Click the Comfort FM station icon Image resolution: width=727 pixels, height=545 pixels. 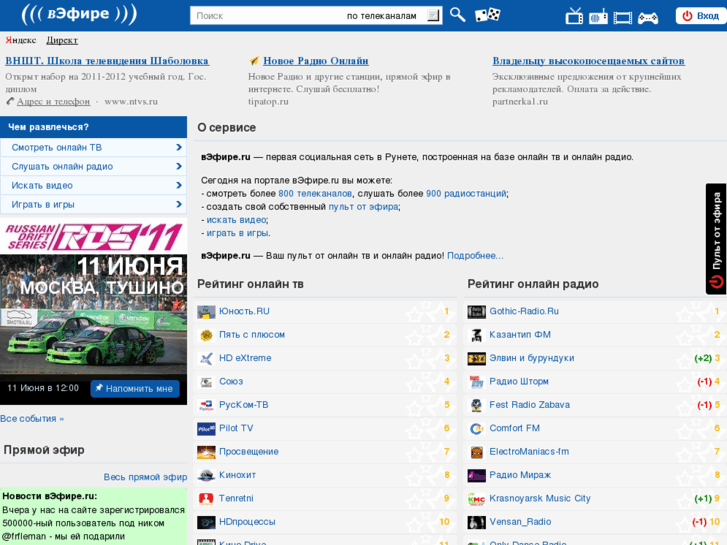[x=477, y=429]
